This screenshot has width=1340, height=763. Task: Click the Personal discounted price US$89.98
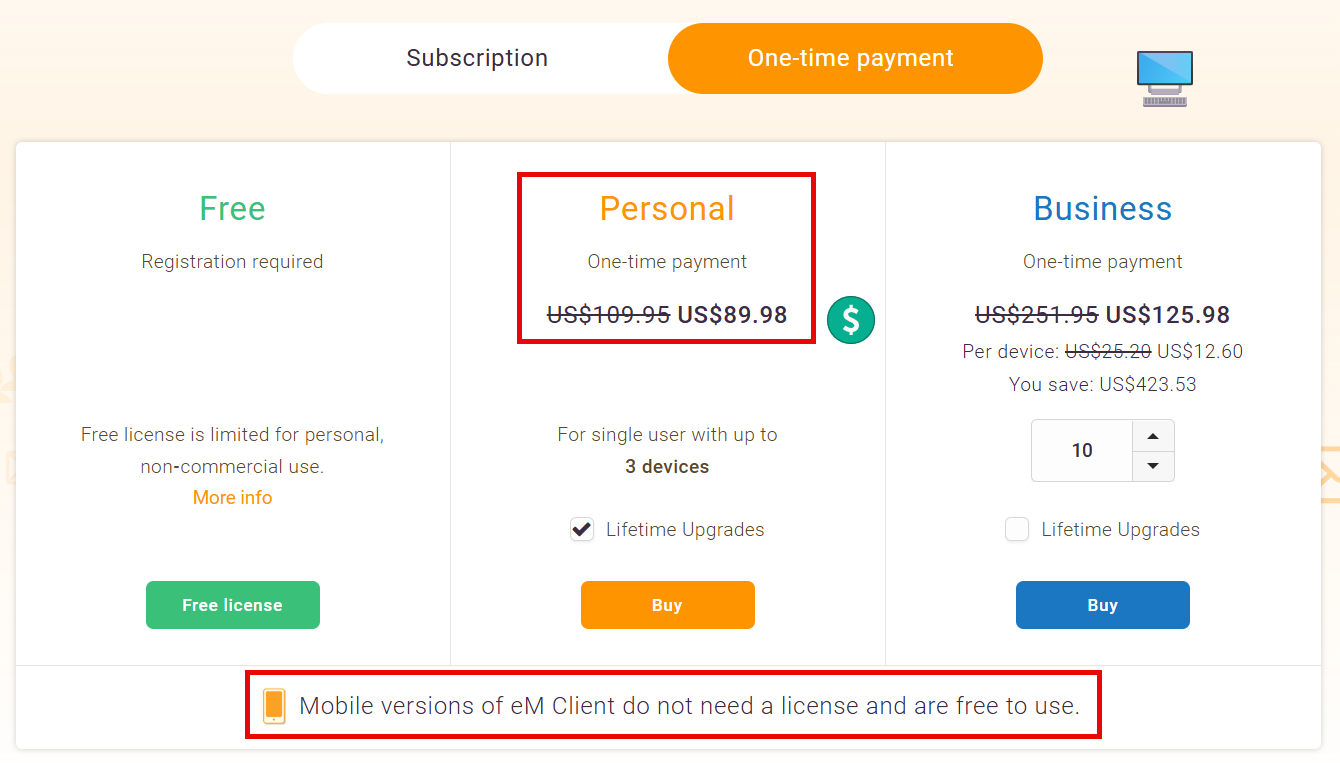click(x=733, y=315)
